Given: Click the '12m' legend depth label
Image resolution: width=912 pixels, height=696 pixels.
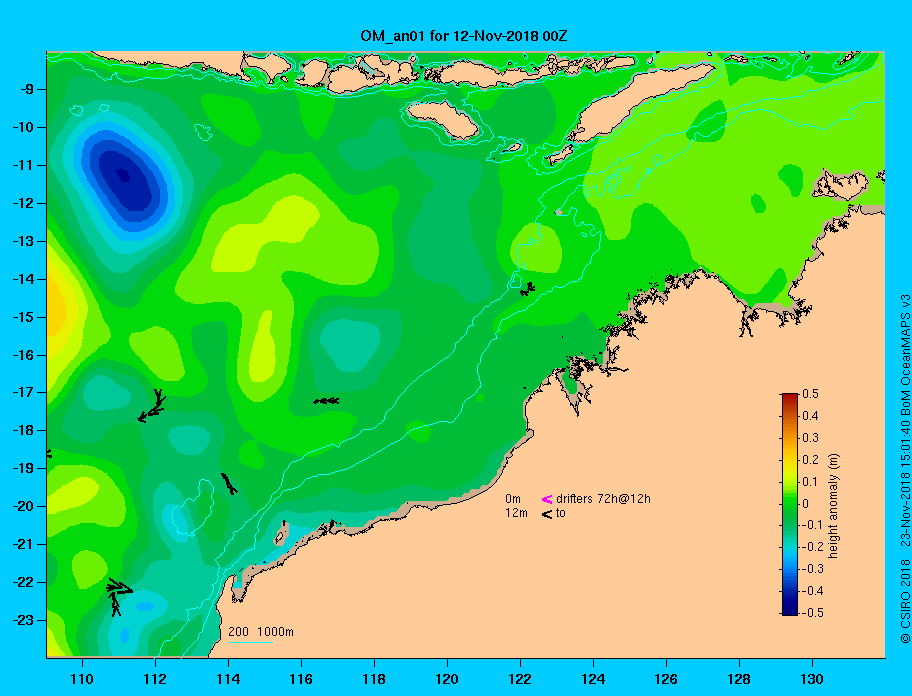Looking at the screenshot, I should [516, 513].
